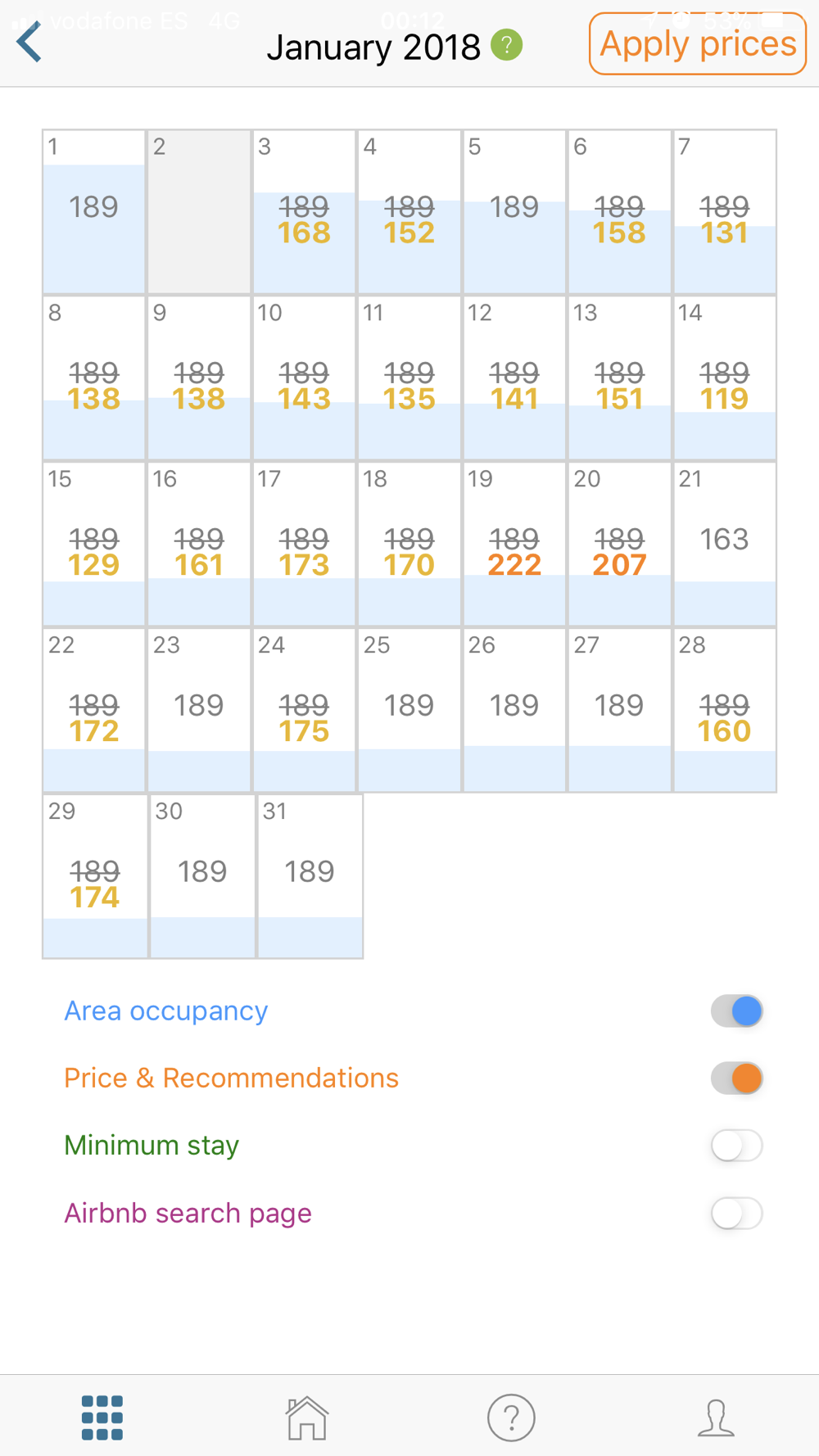This screenshot has width=819, height=1456.
Task: Open the green help icon beside January 2018
Action: click(x=506, y=45)
